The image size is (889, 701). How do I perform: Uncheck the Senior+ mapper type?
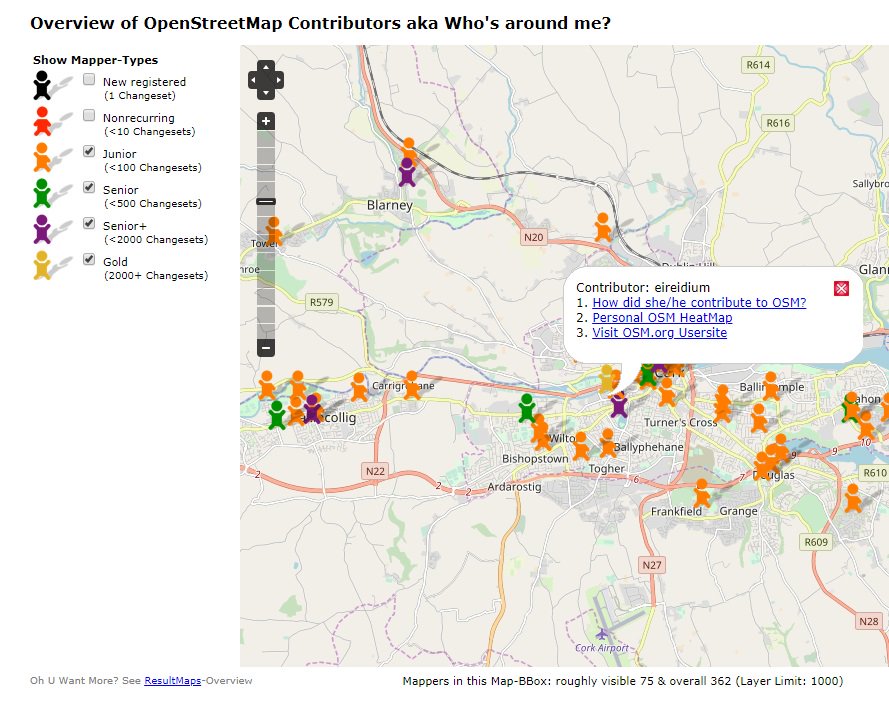89,223
